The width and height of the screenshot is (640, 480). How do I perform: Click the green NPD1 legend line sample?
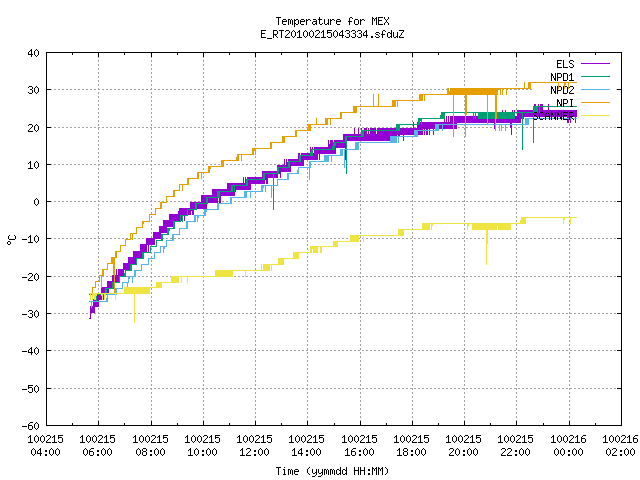coord(595,76)
